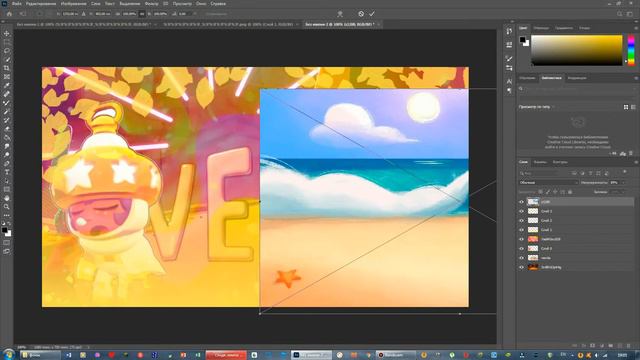Screen dimensions: 640x360
Task: Select the Eraser tool
Action: click(7, 129)
